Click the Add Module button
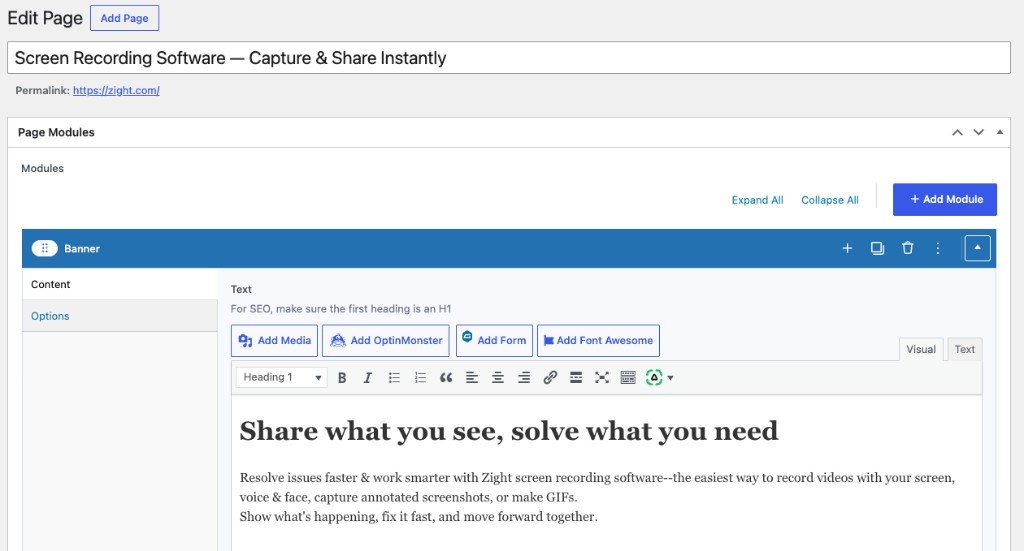 (945, 199)
